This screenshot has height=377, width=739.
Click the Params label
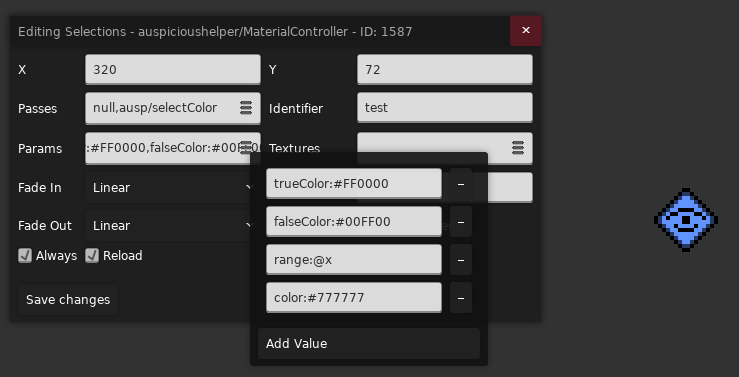(x=40, y=149)
